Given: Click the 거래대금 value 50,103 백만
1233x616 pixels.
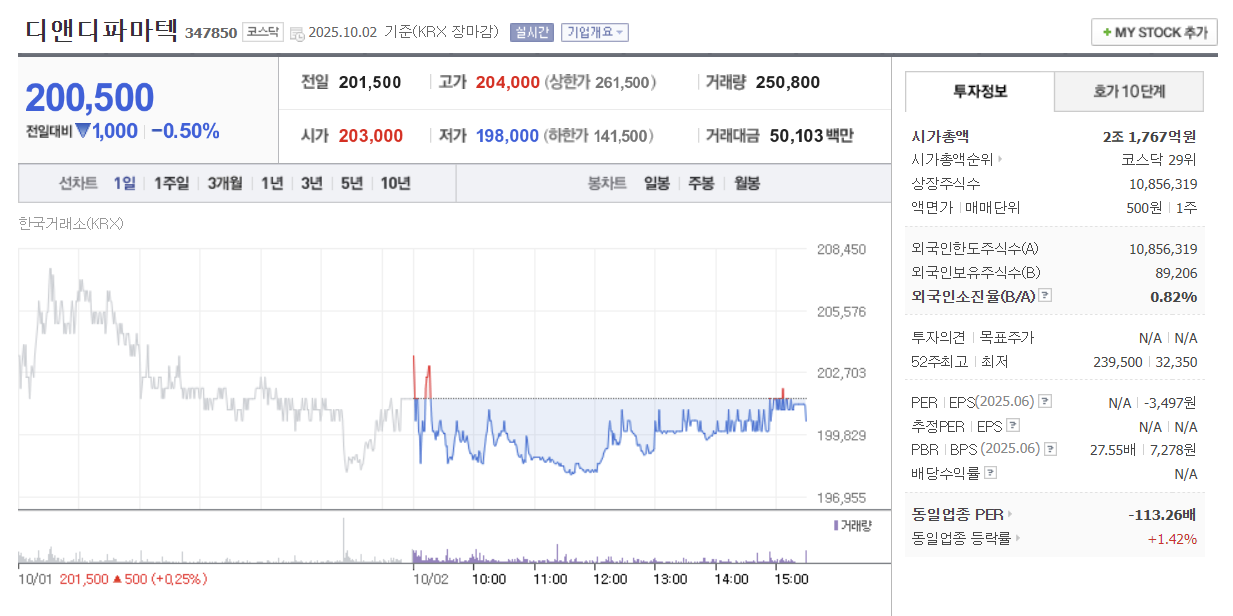Looking at the screenshot, I should 812,136.
